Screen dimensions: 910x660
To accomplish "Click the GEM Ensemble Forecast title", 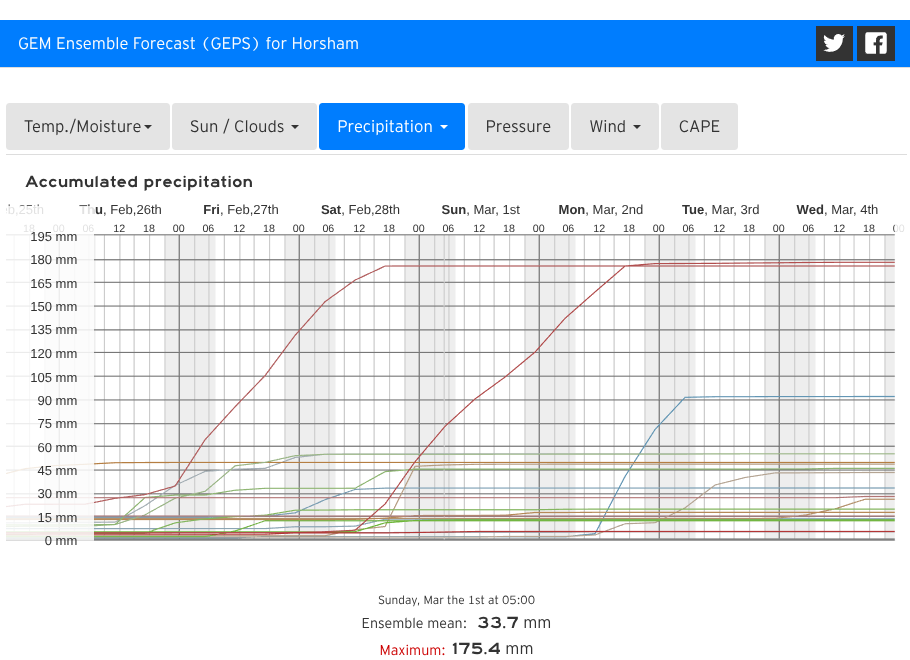I will (x=188, y=44).
